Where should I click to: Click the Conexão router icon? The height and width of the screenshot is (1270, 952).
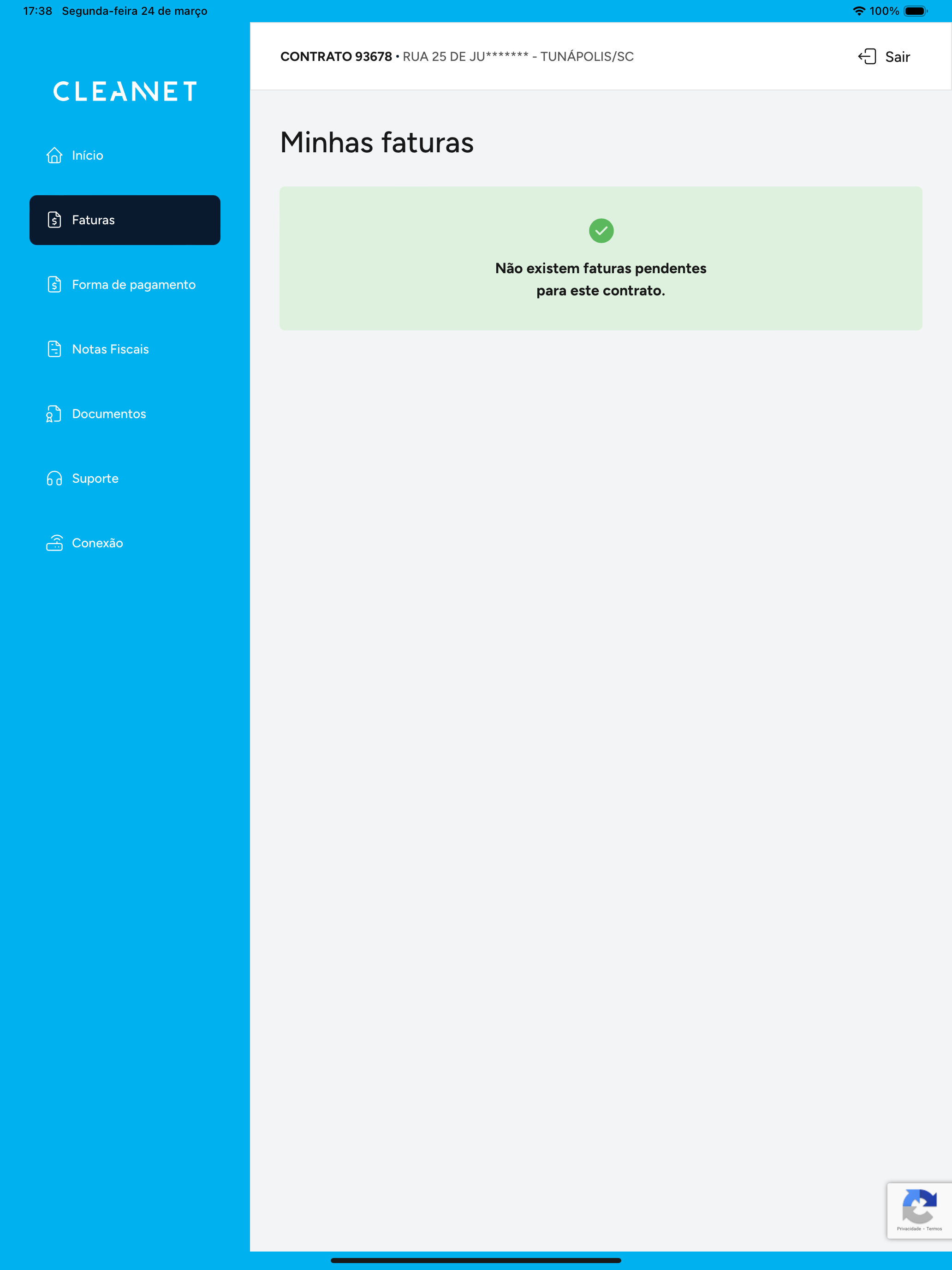[x=54, y=543]
